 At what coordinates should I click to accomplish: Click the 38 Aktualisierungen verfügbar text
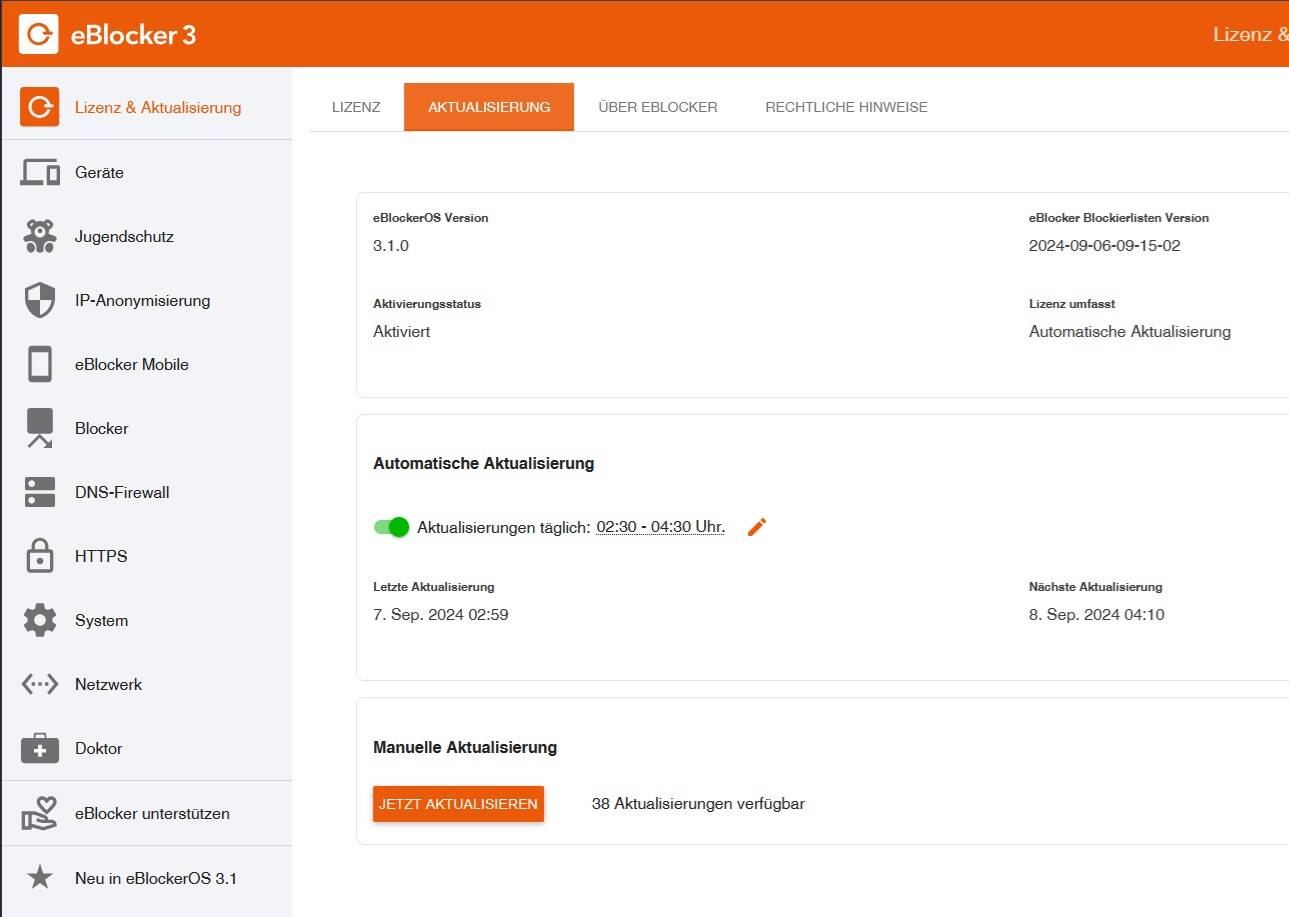[x=698, y=804]
